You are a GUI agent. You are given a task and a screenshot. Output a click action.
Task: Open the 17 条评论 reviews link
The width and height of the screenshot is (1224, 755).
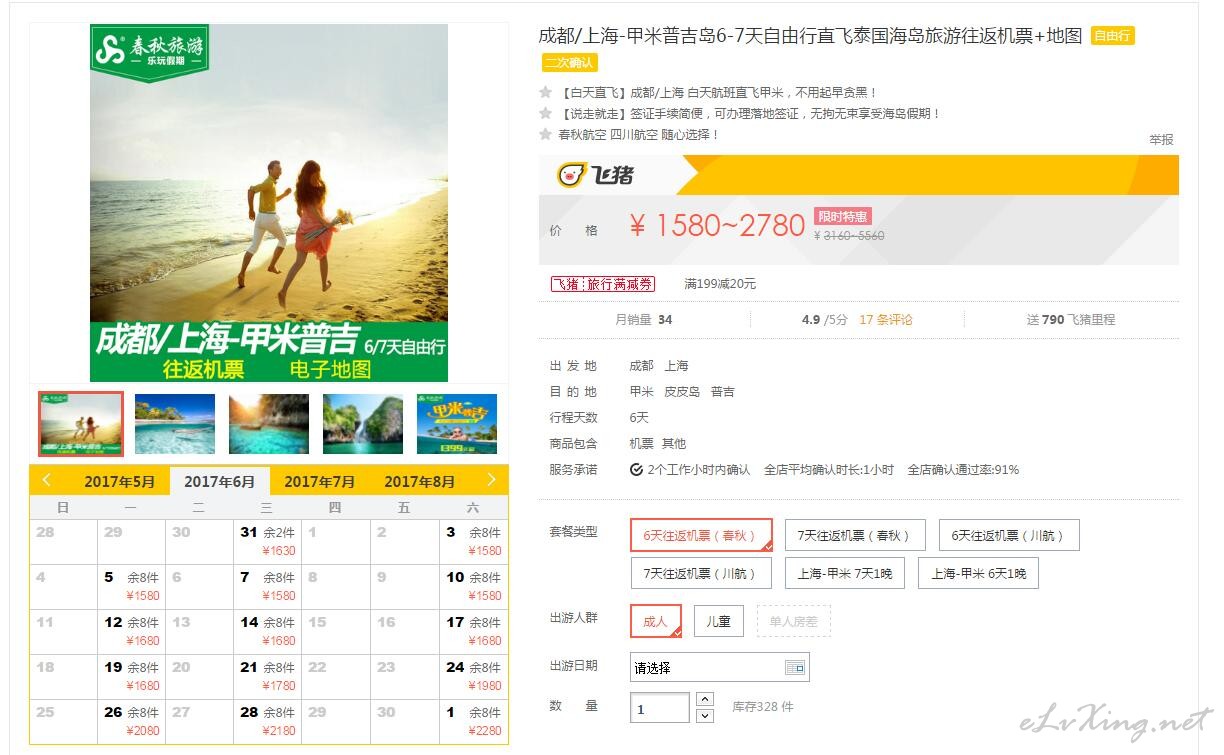(886, 320)
